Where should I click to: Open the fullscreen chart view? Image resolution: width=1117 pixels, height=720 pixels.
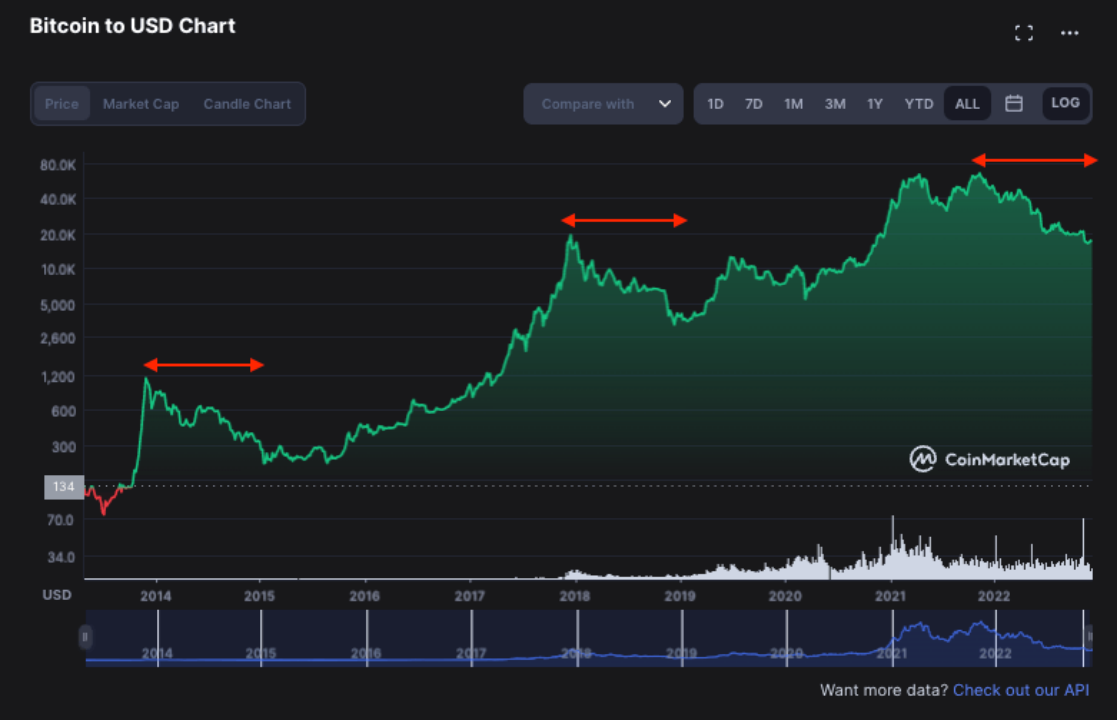(1023, 31)
